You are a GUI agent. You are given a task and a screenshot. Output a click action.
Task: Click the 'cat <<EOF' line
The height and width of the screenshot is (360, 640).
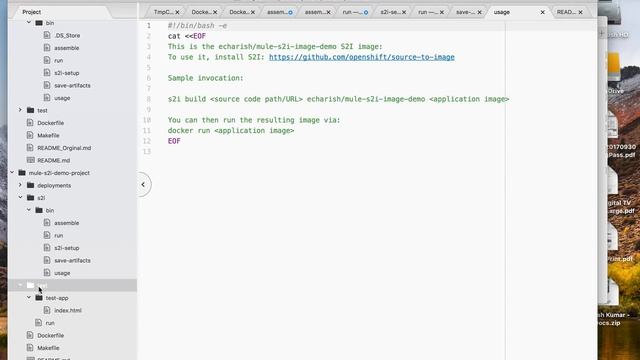(187, 36)
